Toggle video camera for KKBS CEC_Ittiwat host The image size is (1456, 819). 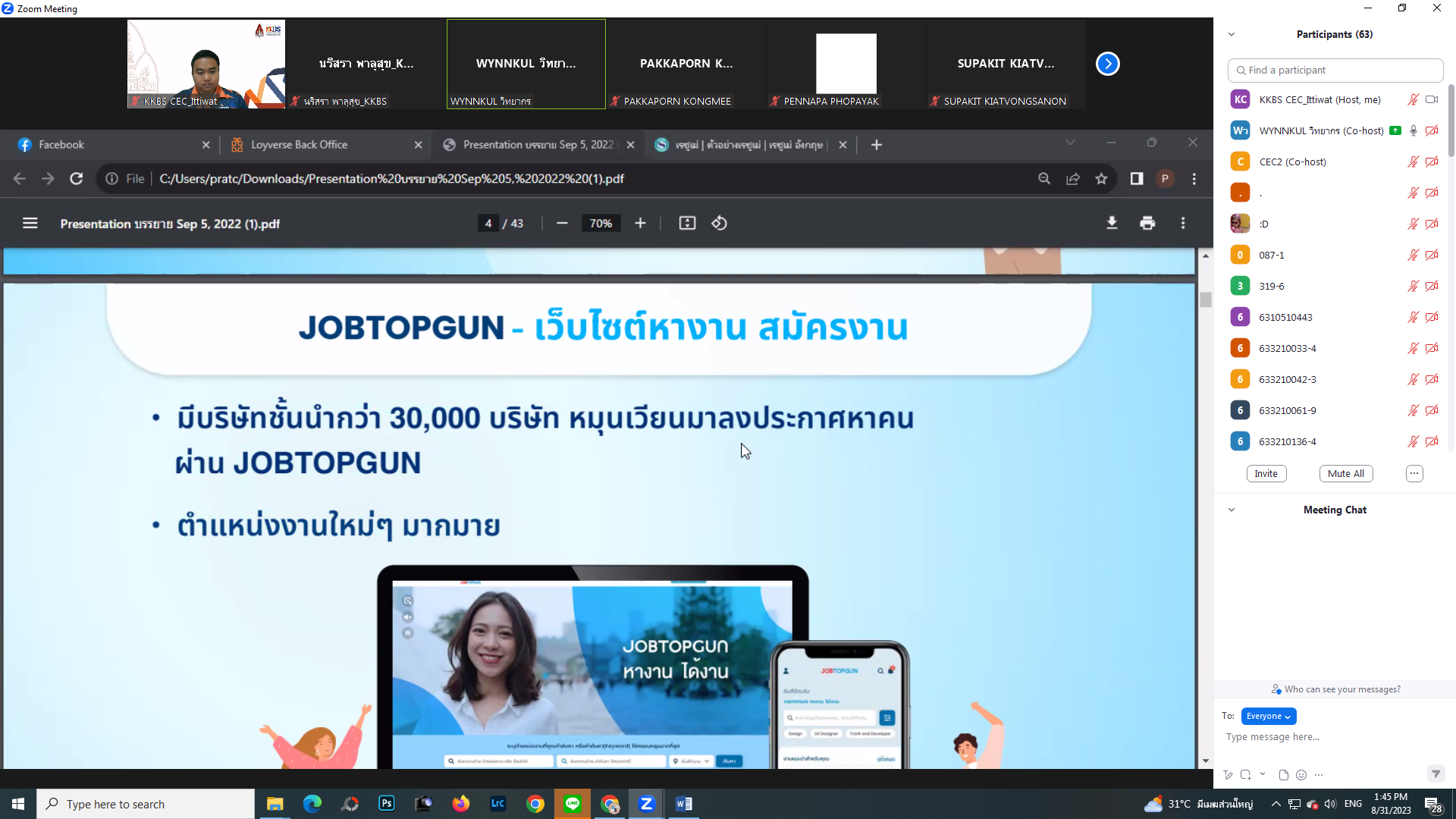click(1432, 99)
